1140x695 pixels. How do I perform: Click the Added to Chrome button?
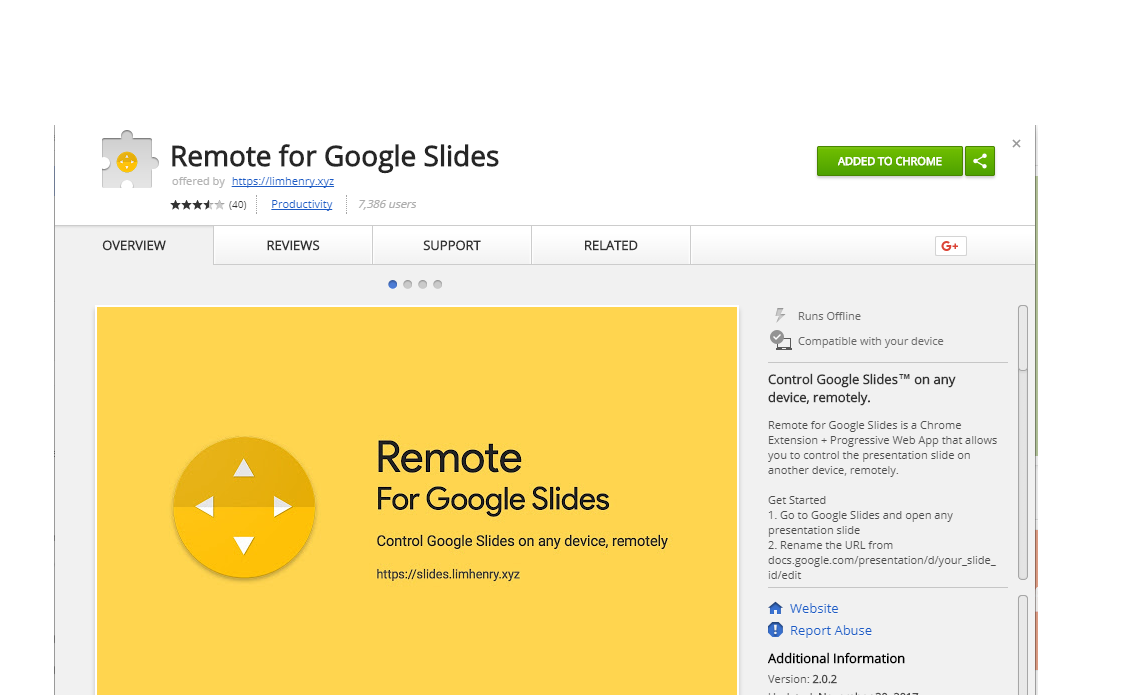tap(889, 161)
